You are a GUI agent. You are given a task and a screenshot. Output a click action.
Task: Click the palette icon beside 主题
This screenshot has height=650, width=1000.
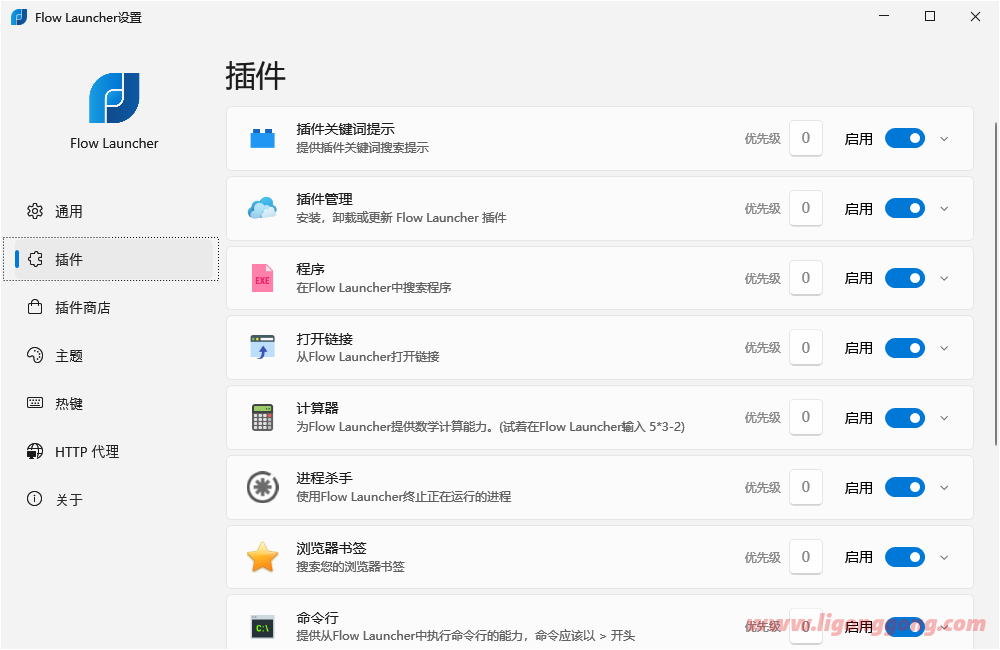(x=35, y=355)
